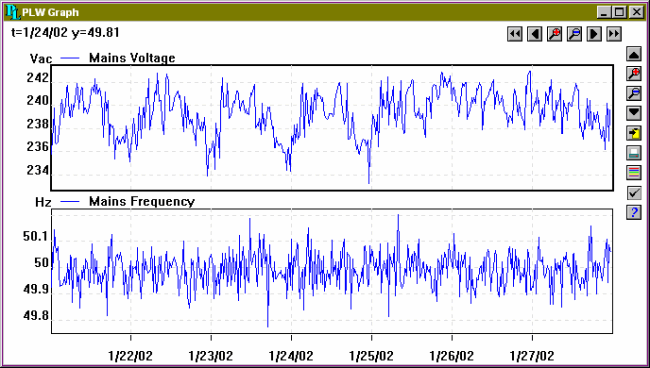Open the multicolored-lines spreadsheet view icon

634,172
